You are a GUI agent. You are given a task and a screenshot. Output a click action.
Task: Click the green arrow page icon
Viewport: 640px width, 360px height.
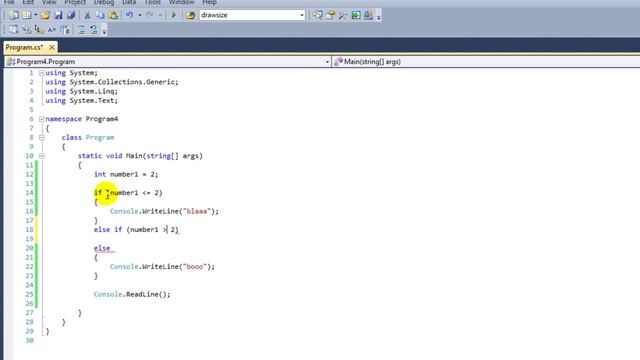click(x=356, y=16)
